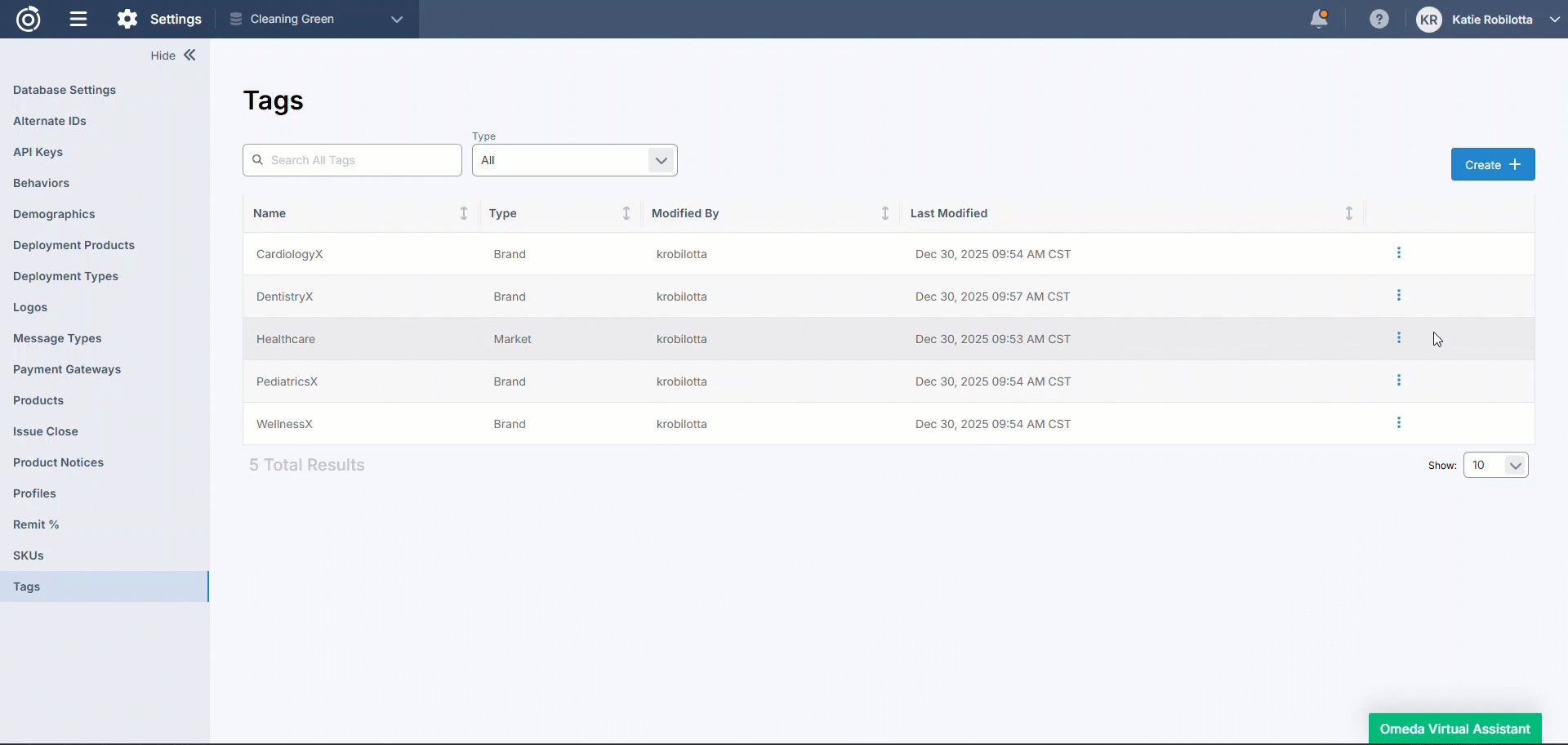Viewport: 1568px width, 745px height.
Task: Open the Cleaning Green database selector
Action: point(316,19)
